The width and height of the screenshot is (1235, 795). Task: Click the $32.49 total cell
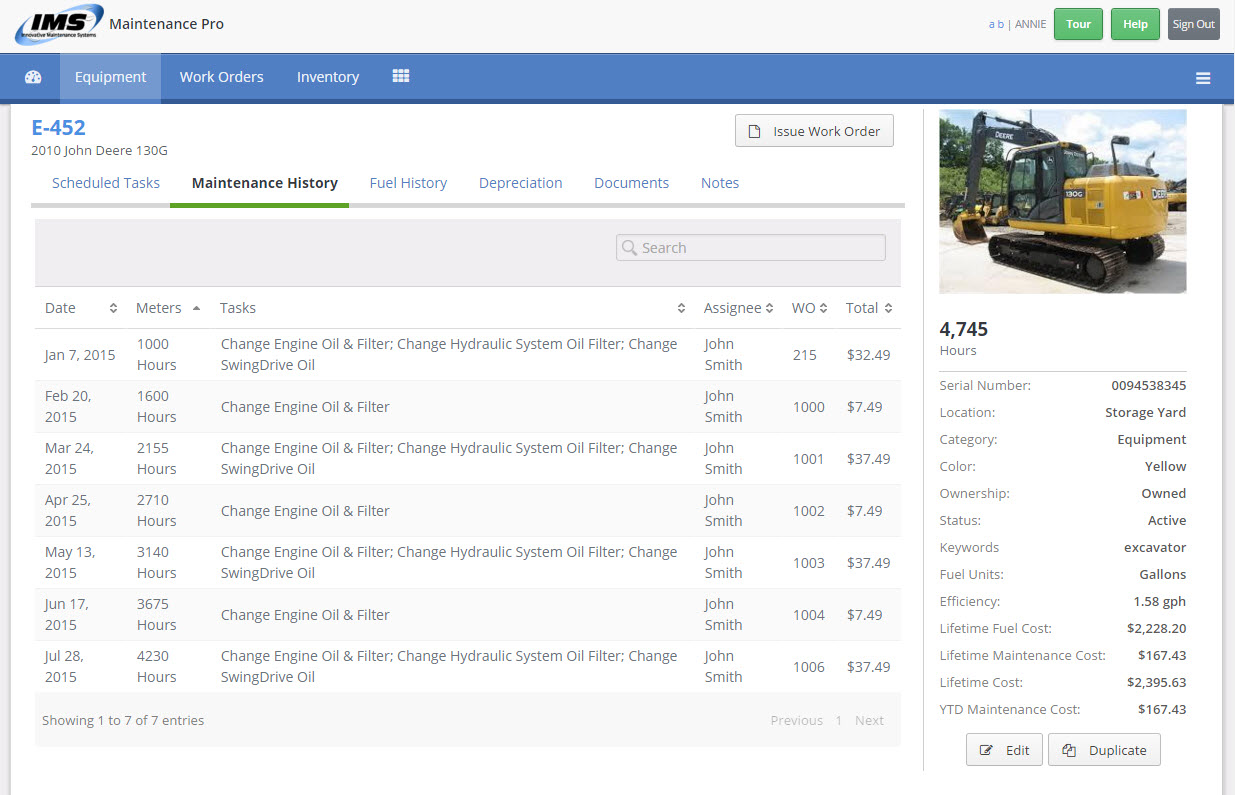(x=868, y=355)
